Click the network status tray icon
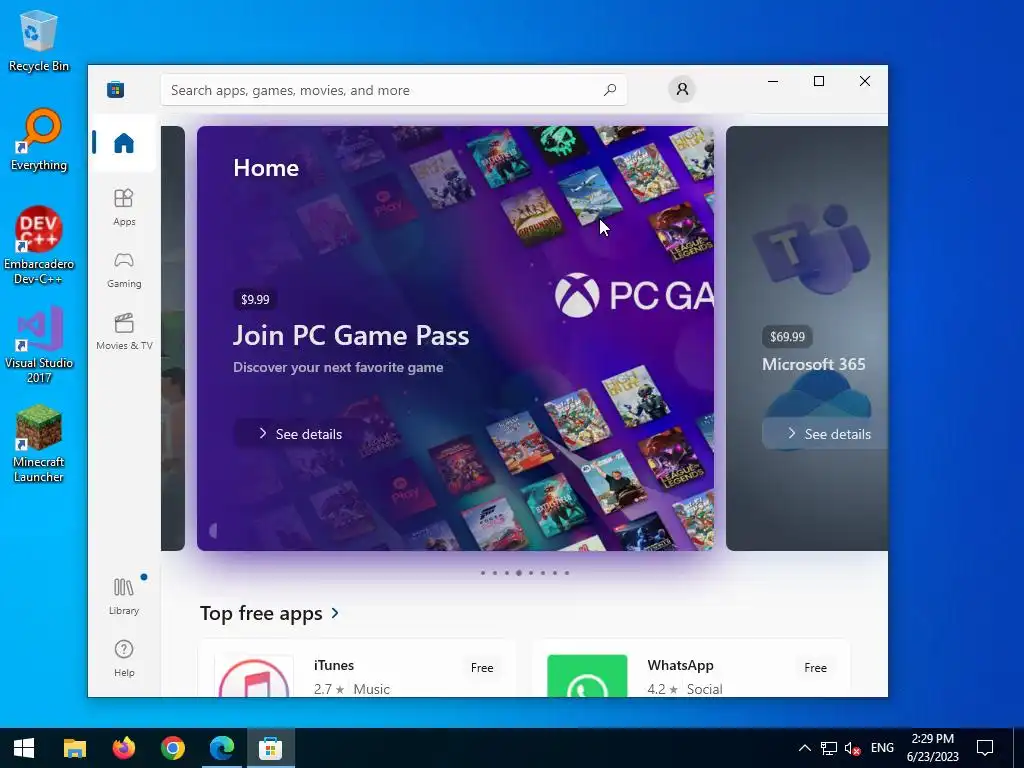1024x768 pixels. click(829, 748)
